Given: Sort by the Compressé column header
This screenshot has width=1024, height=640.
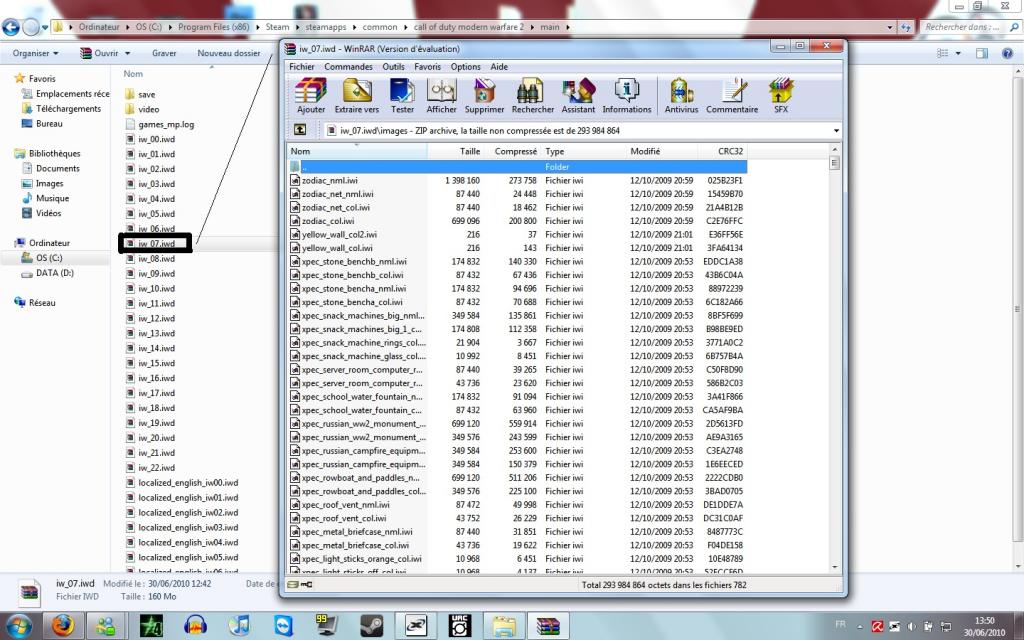Looking at the screenshot, I should point(513,151).
